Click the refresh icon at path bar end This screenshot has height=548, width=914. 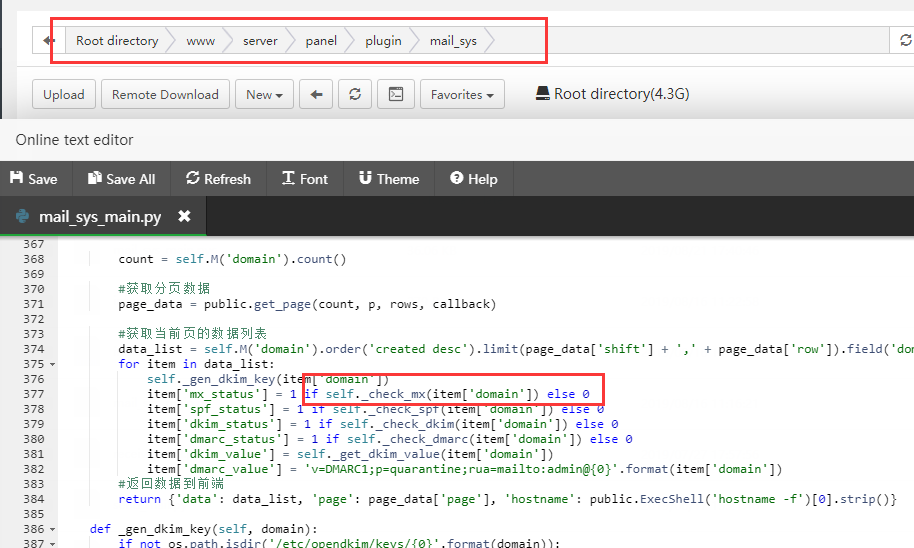(905, 41)
